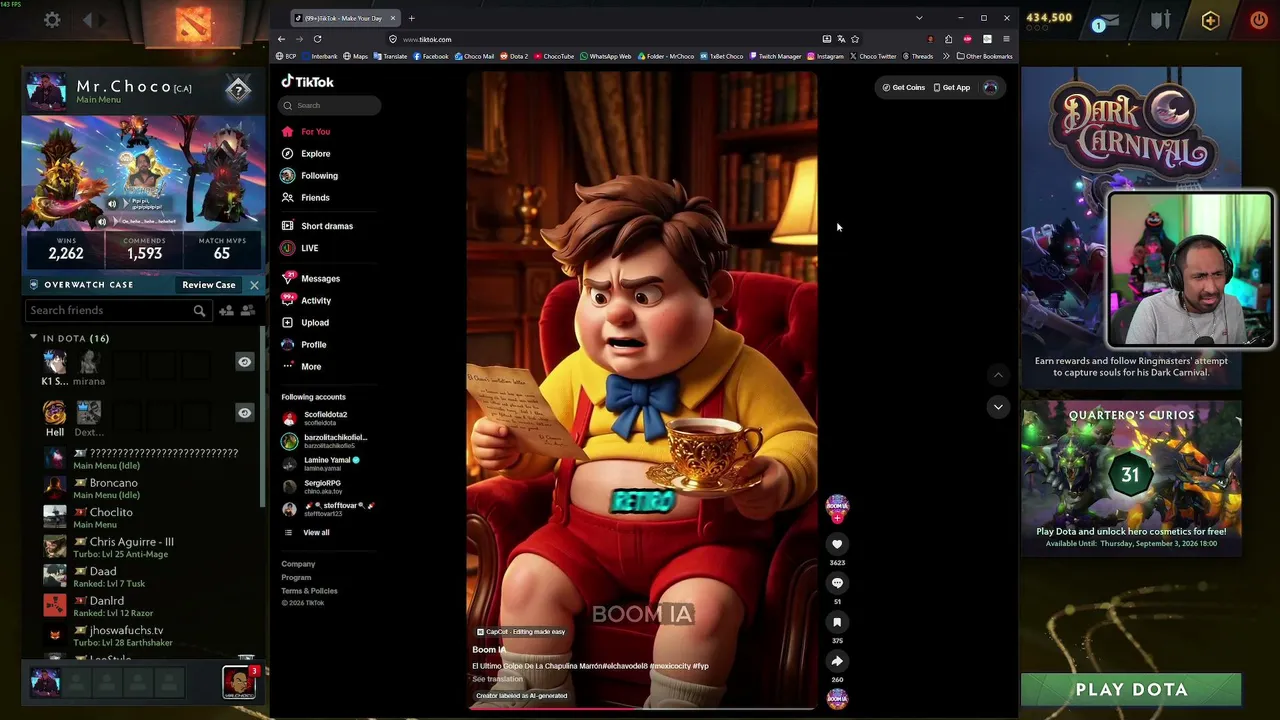This screenshot has width=1280, height=720.
Task: Toggle spectate eye for K1 S... party
Action: [244, 362]
